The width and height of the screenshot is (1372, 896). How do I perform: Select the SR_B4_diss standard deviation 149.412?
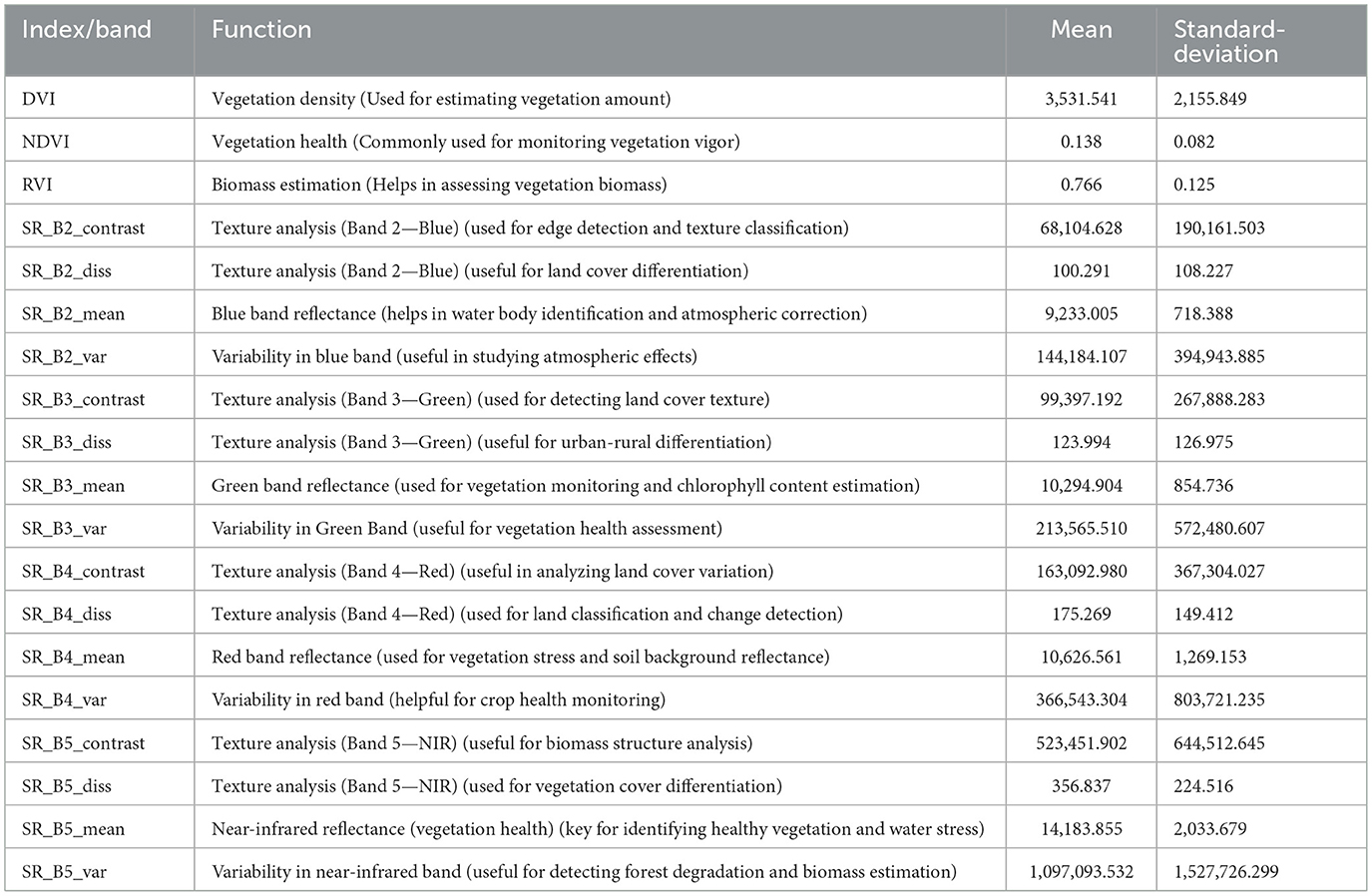pos(1203,614)
